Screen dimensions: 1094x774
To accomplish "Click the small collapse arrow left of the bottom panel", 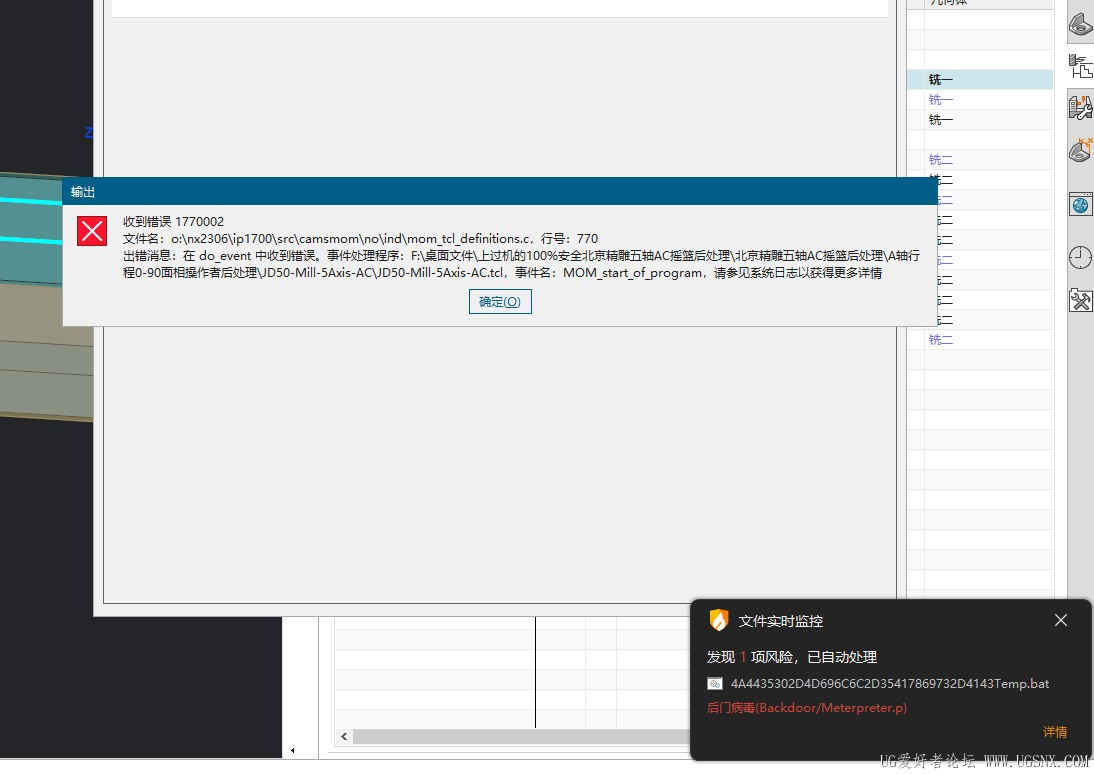I will pos(292,750).
